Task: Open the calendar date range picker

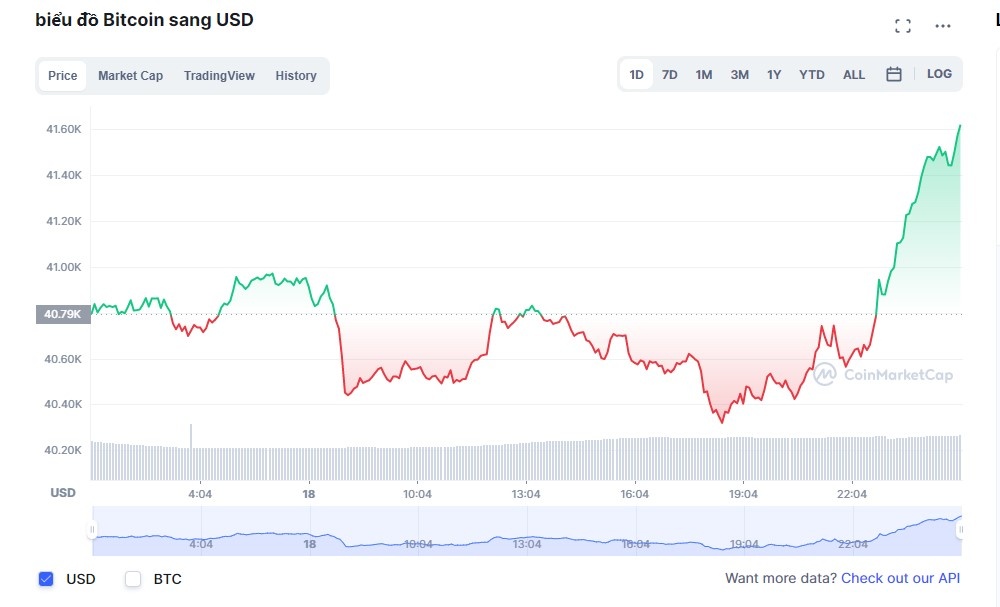Action: coord(893,73)
